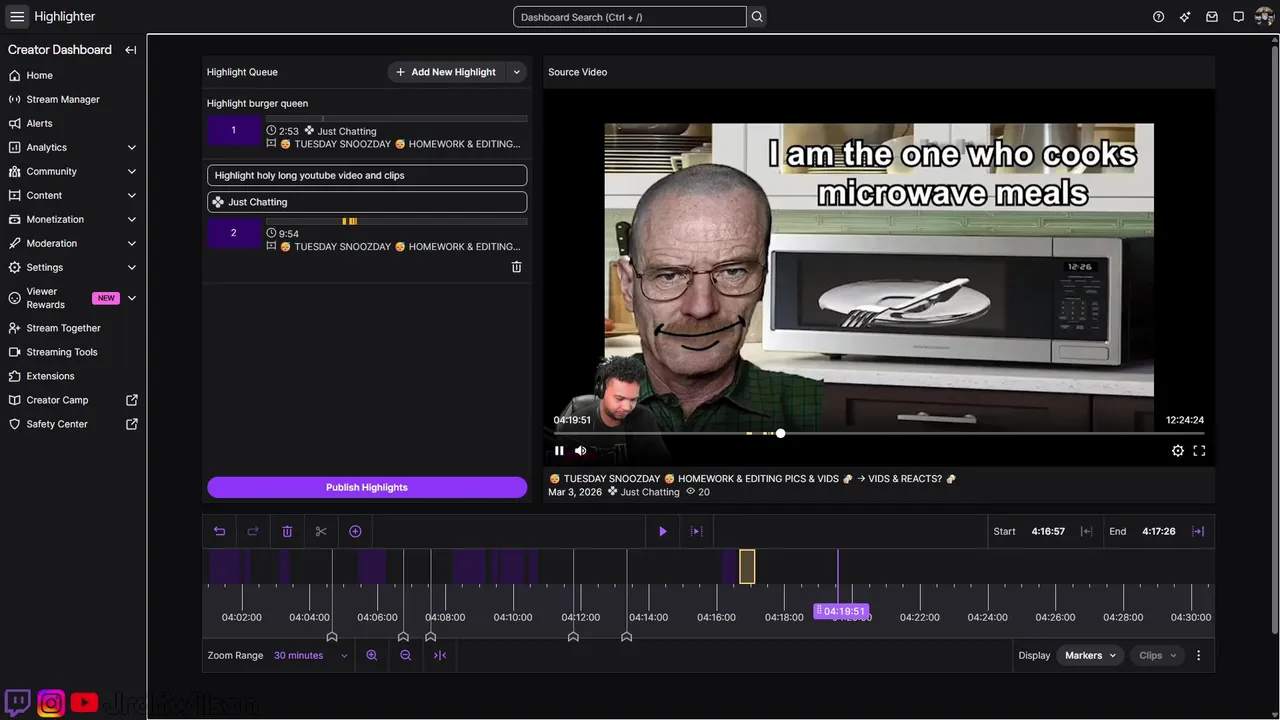This screenshot has height=720, width=1280.
Task: Undo the last timeline edit
Action: coord(220,531)
